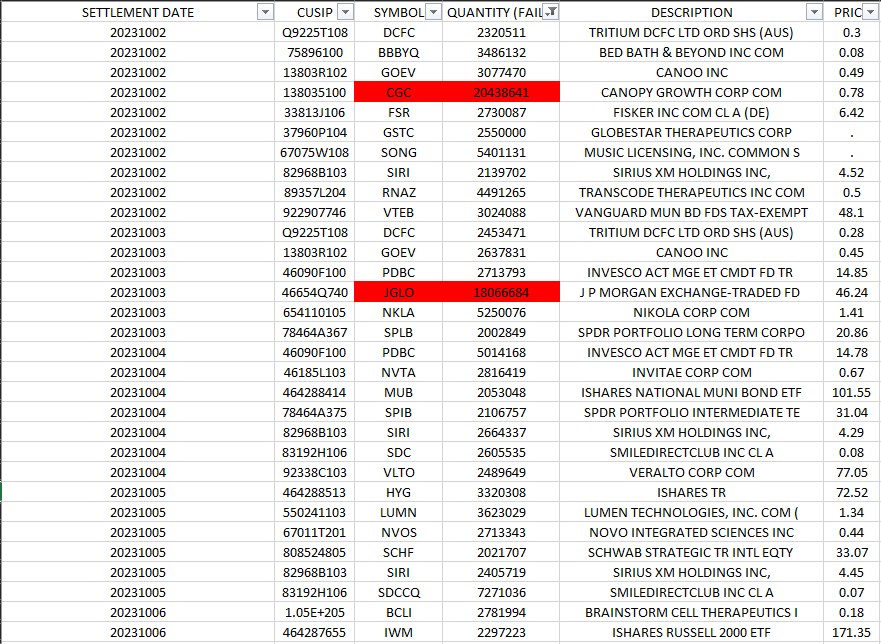Open the active QUANTITY (FAILS) filter button
Viewport: 881px width, 644px height.
pyautogui.click(x=552, y=12)
